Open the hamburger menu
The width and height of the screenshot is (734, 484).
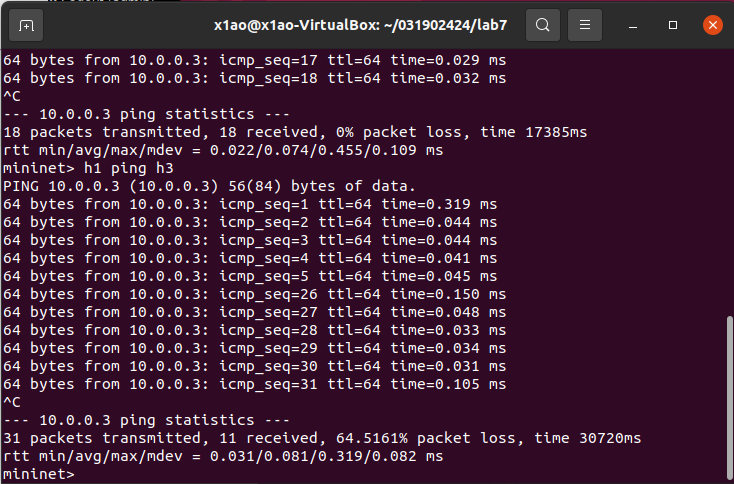[x=585, y=25]
